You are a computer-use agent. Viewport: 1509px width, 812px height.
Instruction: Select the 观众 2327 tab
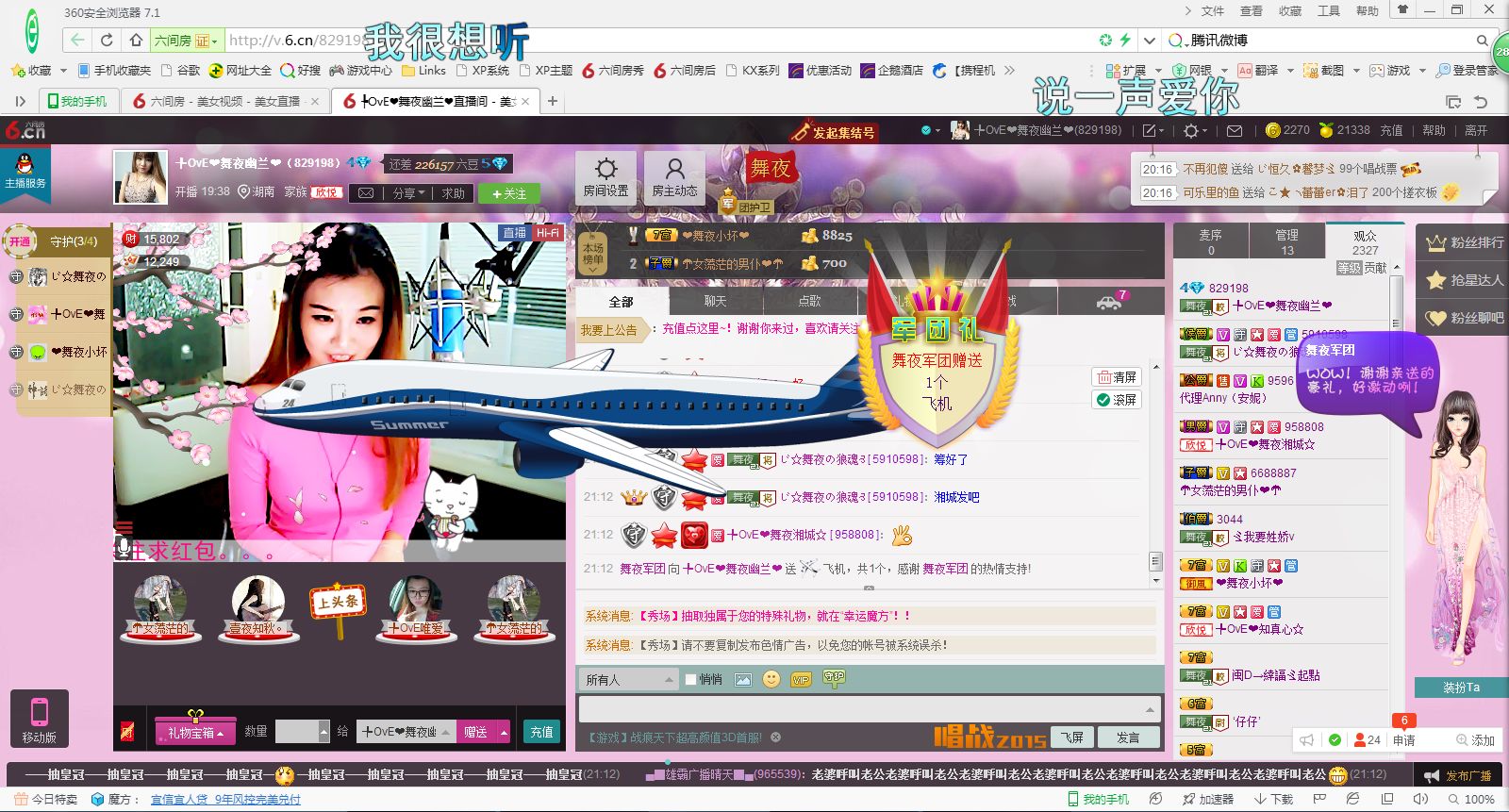pos(1365,241)
